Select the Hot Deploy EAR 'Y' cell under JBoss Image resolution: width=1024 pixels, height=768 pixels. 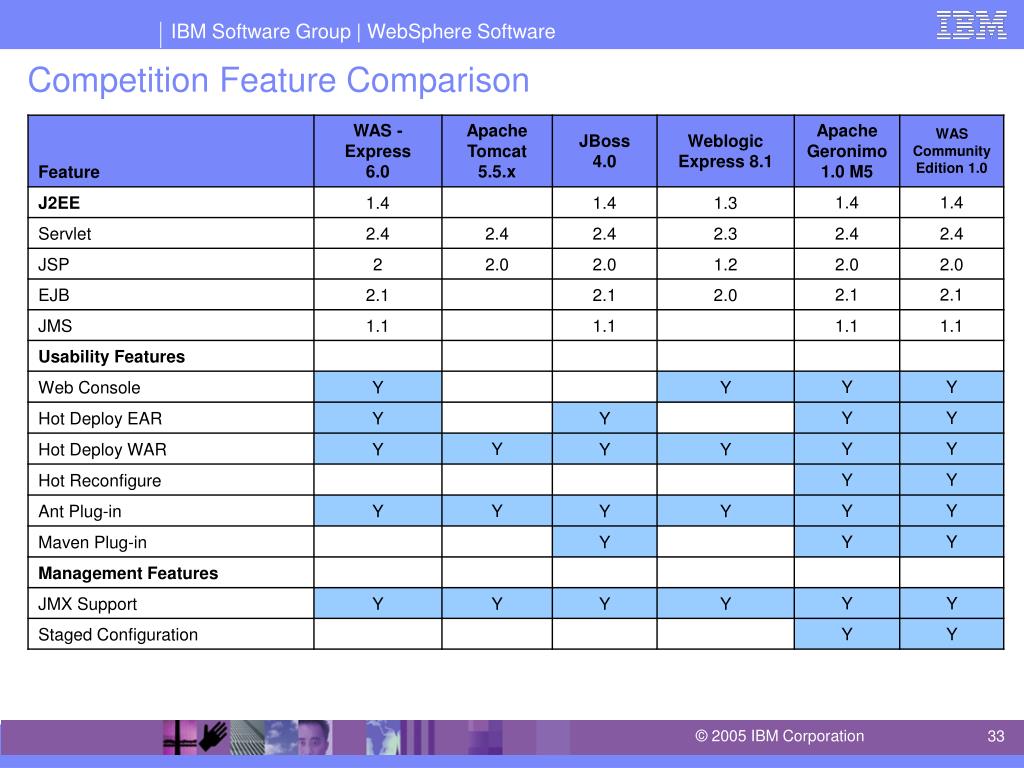(x=604, y=418)
